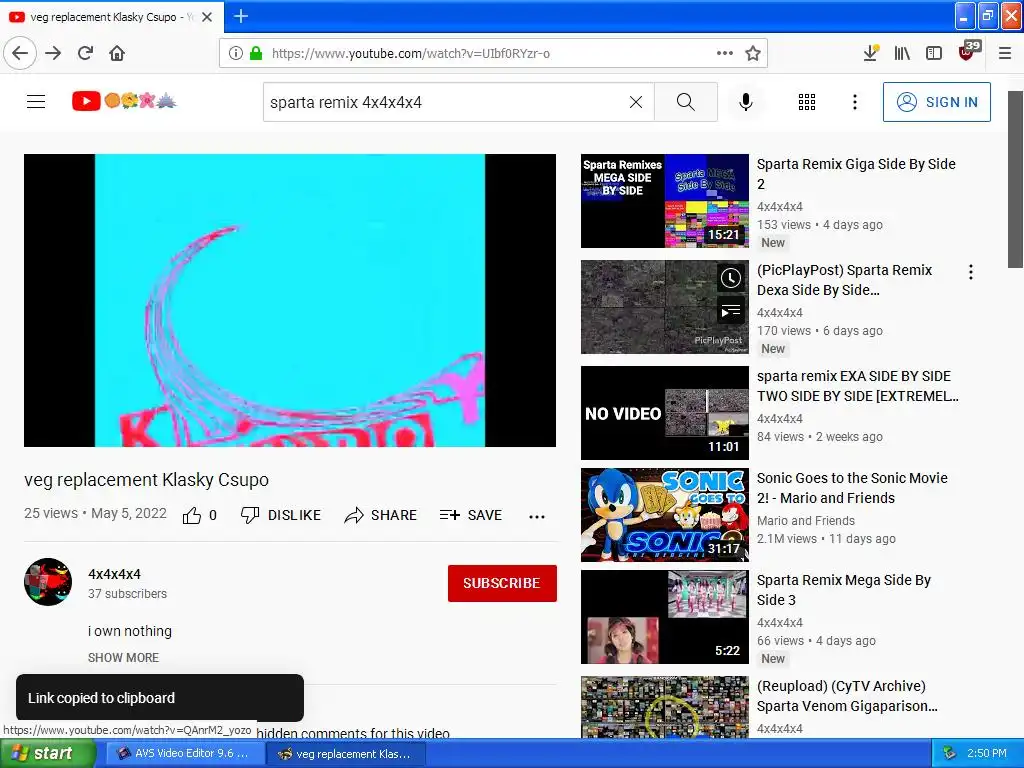Open (PicPlayPost) Sparta Remix Dexa video title
The width and height of the screenshot is (1024, 768).
pyautogui.click(x=844, y=280)
